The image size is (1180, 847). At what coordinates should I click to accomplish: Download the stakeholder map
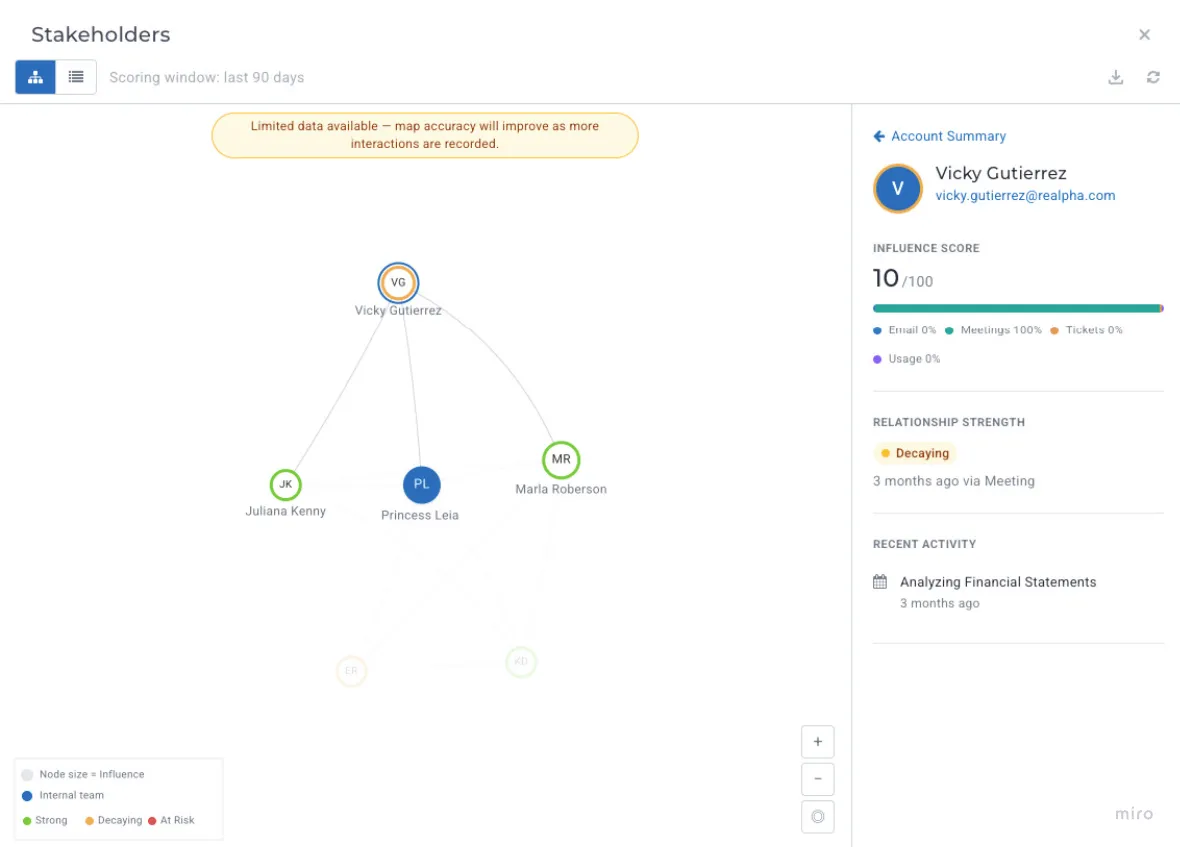pyautogui.click(x=1115, y=77)
